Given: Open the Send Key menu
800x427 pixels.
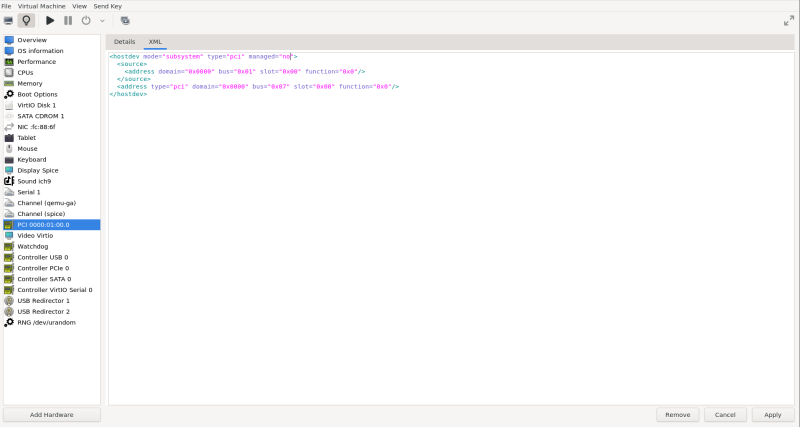Looking at the screenshot, I should [x=107, y=6].
